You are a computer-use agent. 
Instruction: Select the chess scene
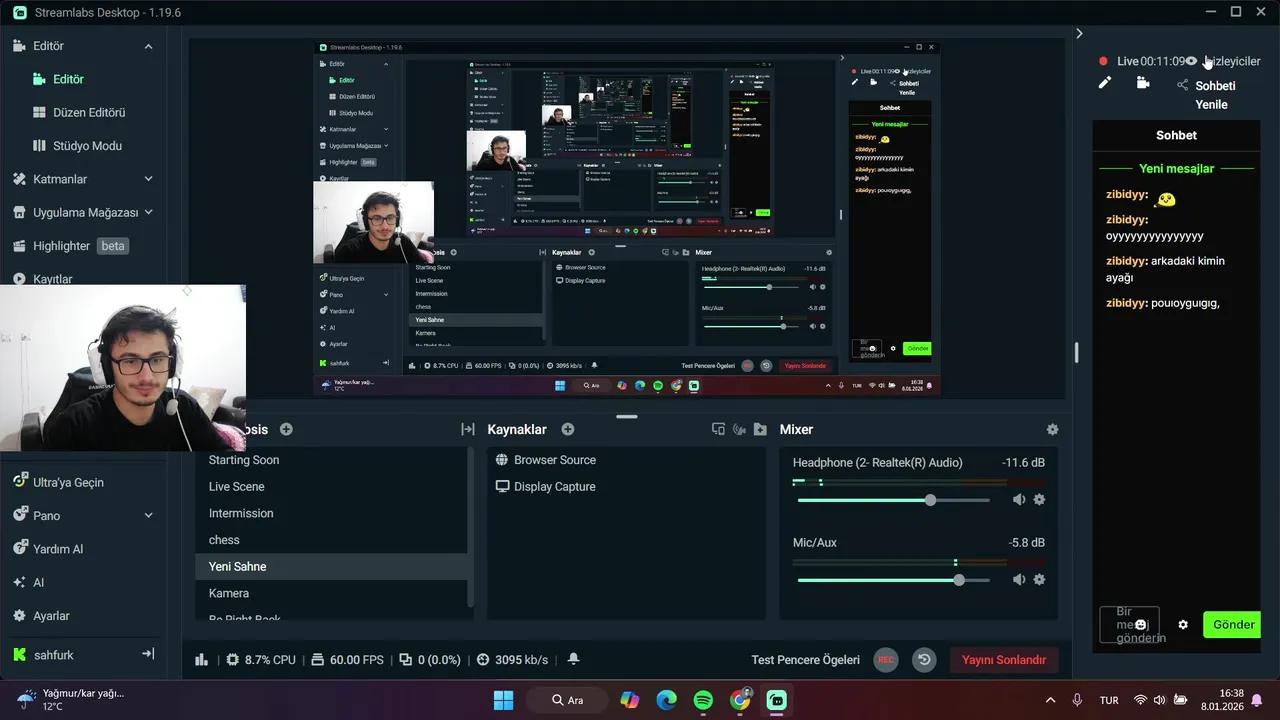click(x=331, y=540)
